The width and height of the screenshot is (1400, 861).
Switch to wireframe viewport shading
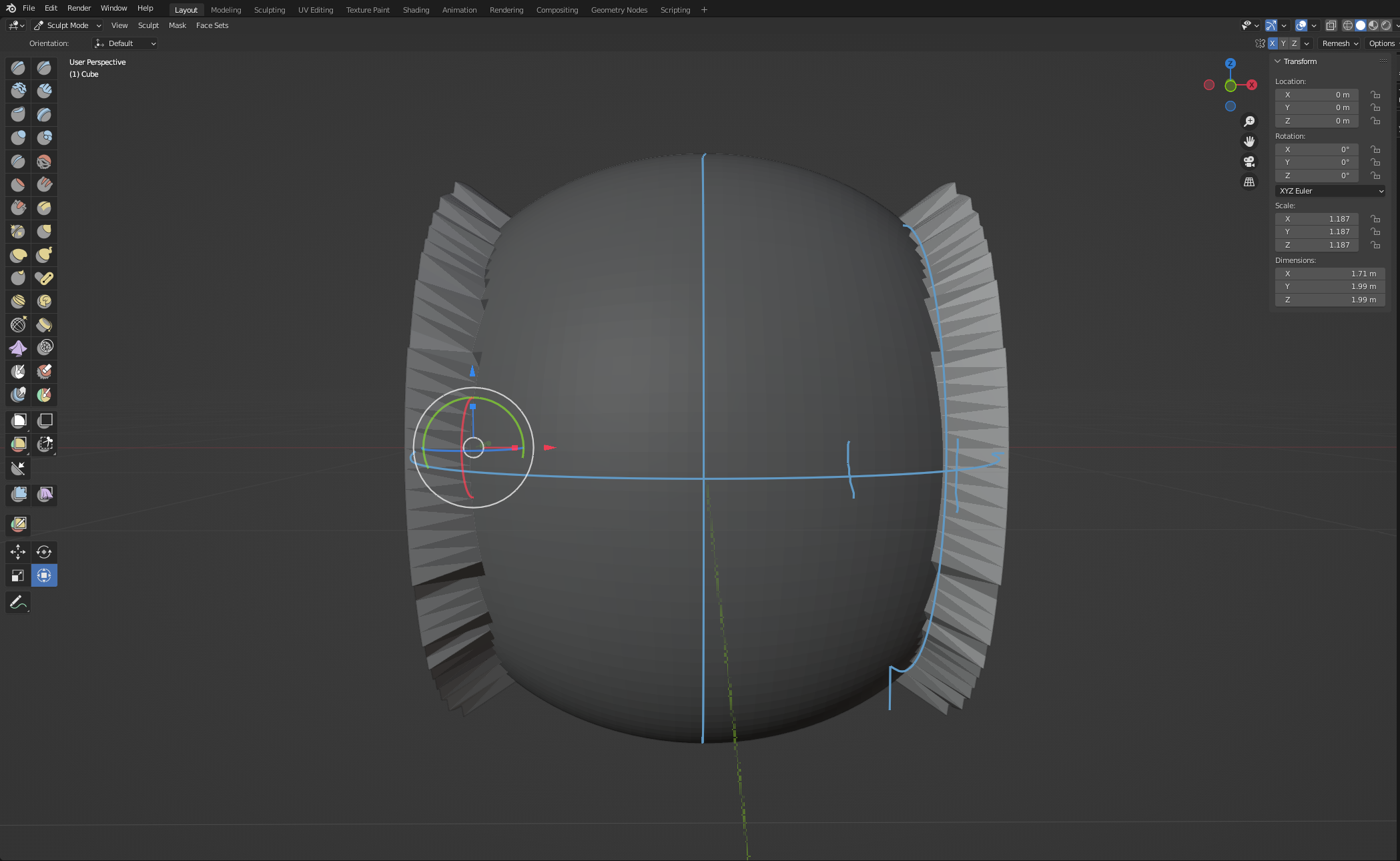1348,25
